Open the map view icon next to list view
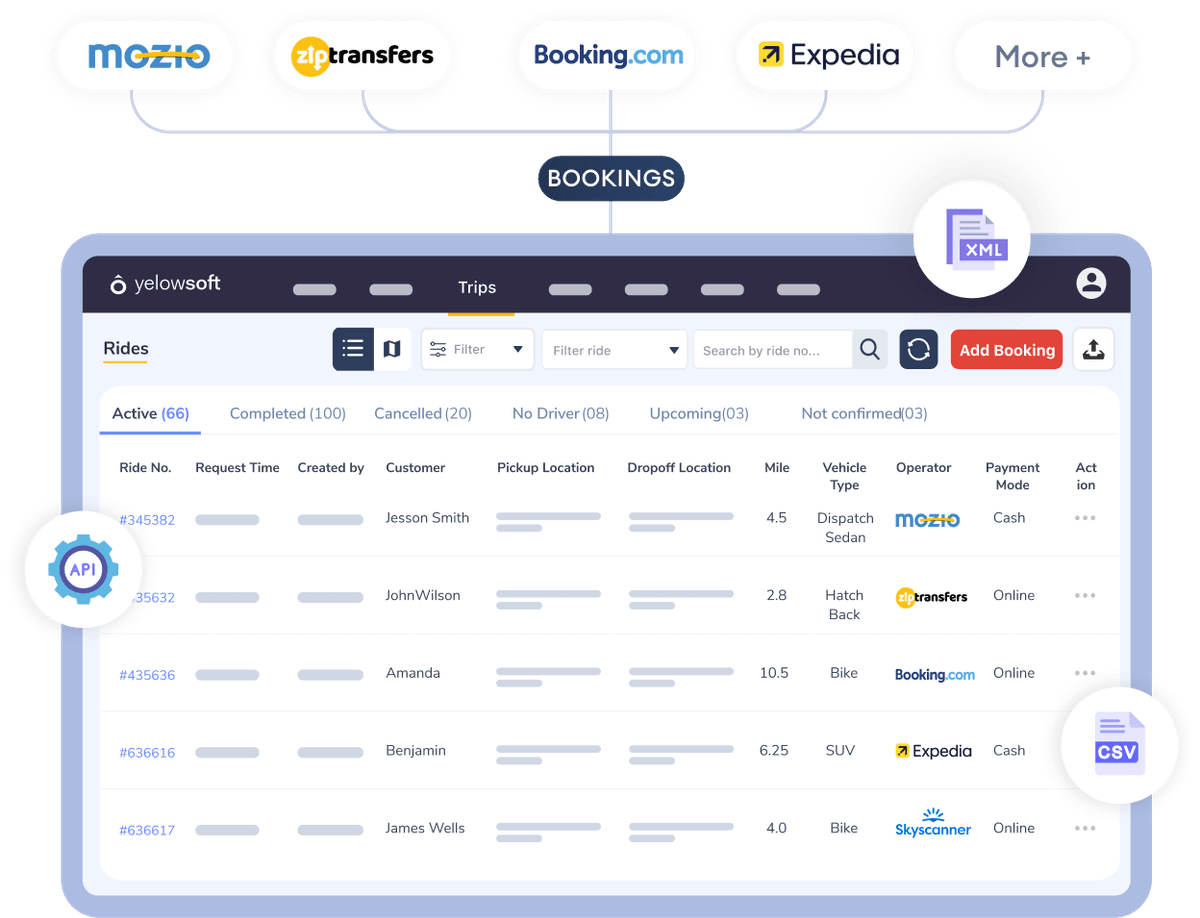The width and height of the screenshot is (1200, 918). [391, 349]
